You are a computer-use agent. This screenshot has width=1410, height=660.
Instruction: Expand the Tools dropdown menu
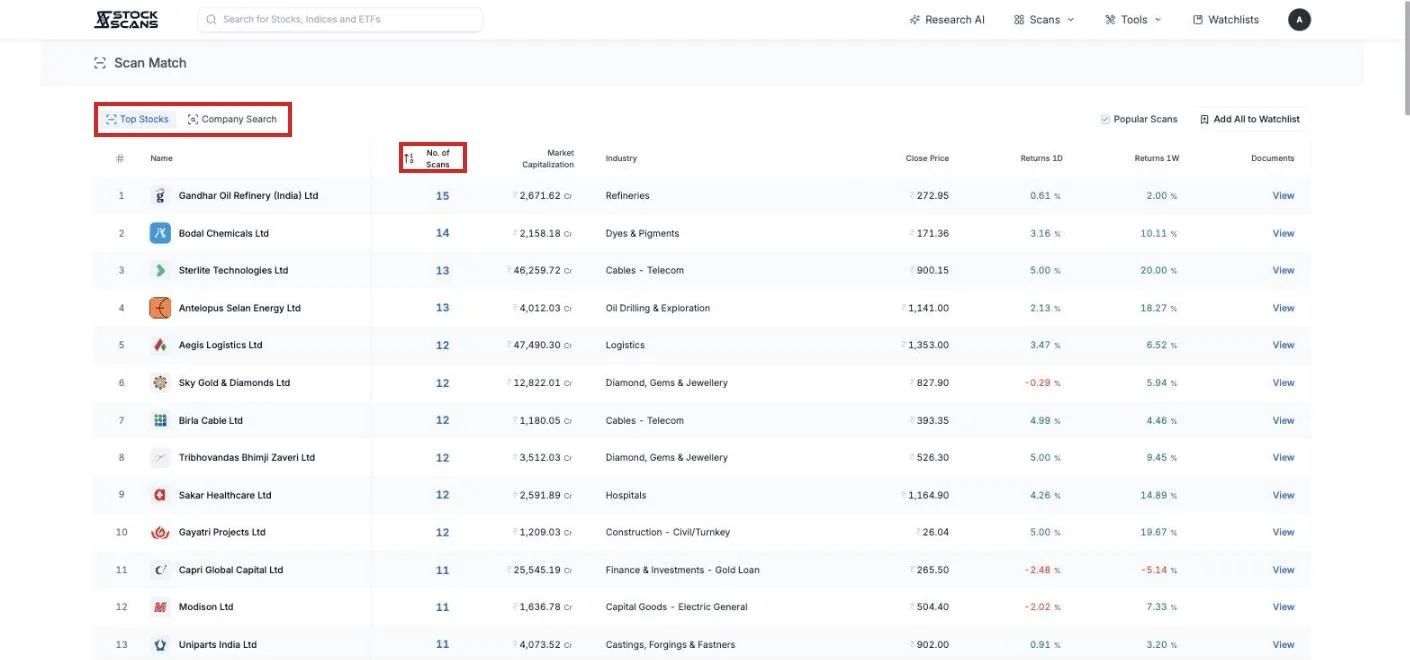(1133, 19)
